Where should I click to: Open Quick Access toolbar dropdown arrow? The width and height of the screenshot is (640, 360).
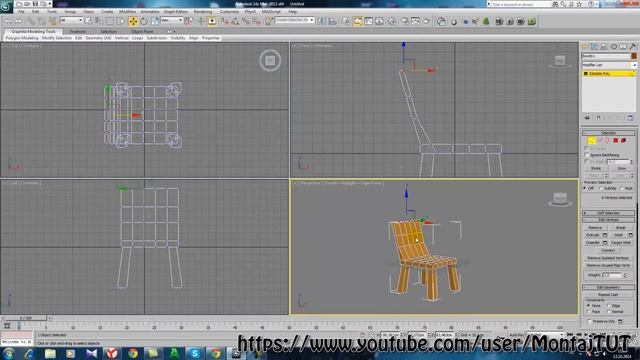[50, 4]
